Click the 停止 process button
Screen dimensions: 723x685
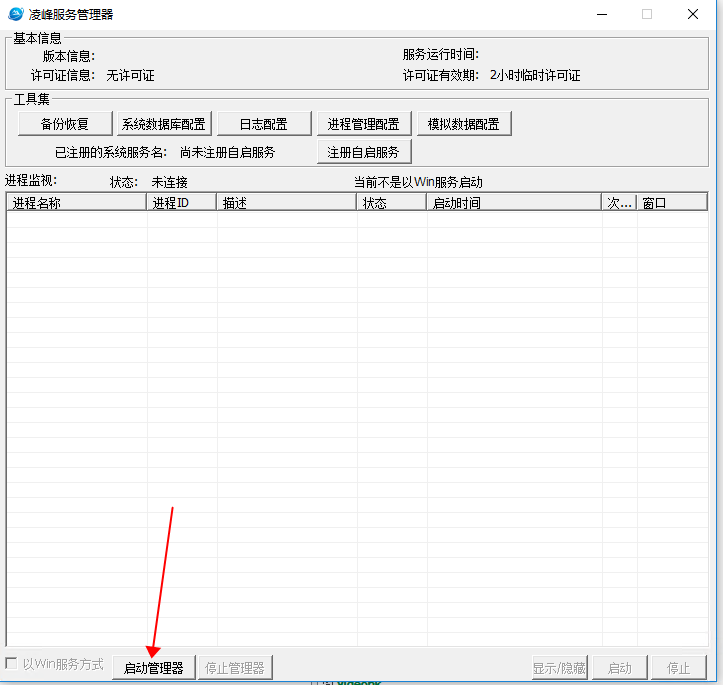(x=678, y=667)
